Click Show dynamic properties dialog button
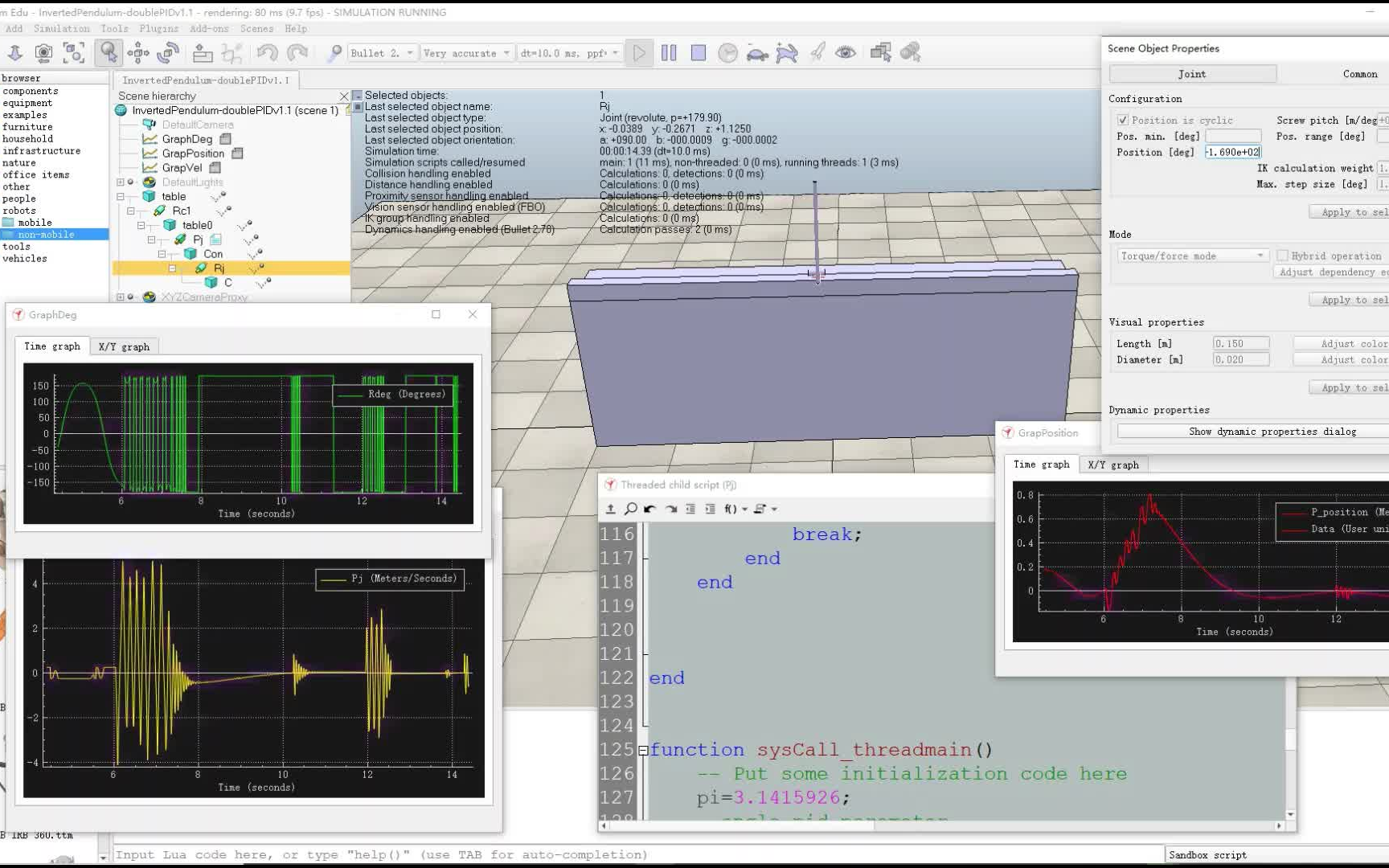This screenshot has width=1389, height=868. 1272,432
